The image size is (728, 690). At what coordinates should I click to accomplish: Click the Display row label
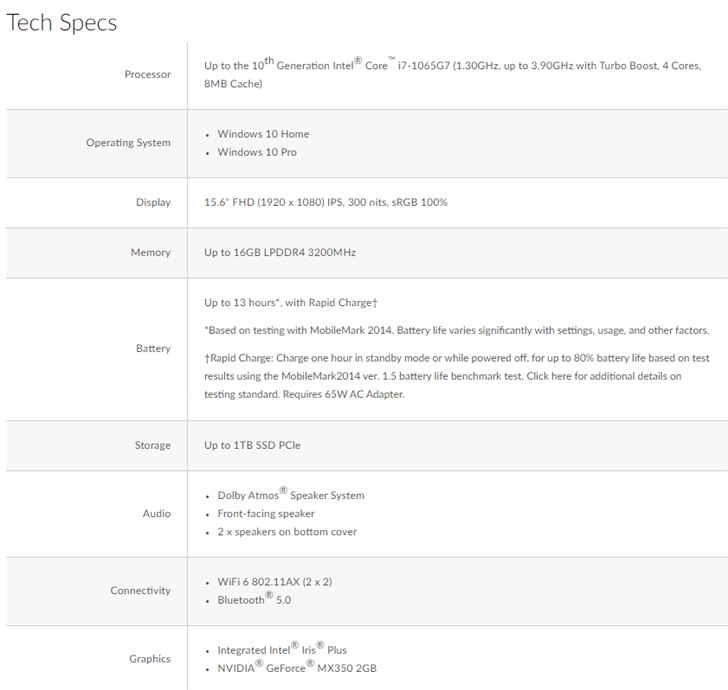click(153, 202)
